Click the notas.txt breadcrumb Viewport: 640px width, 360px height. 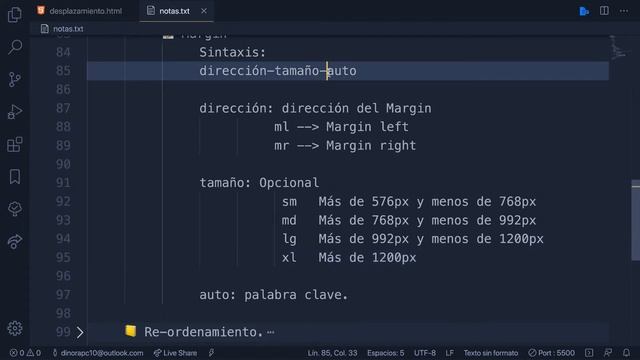(x=62, y=29)
